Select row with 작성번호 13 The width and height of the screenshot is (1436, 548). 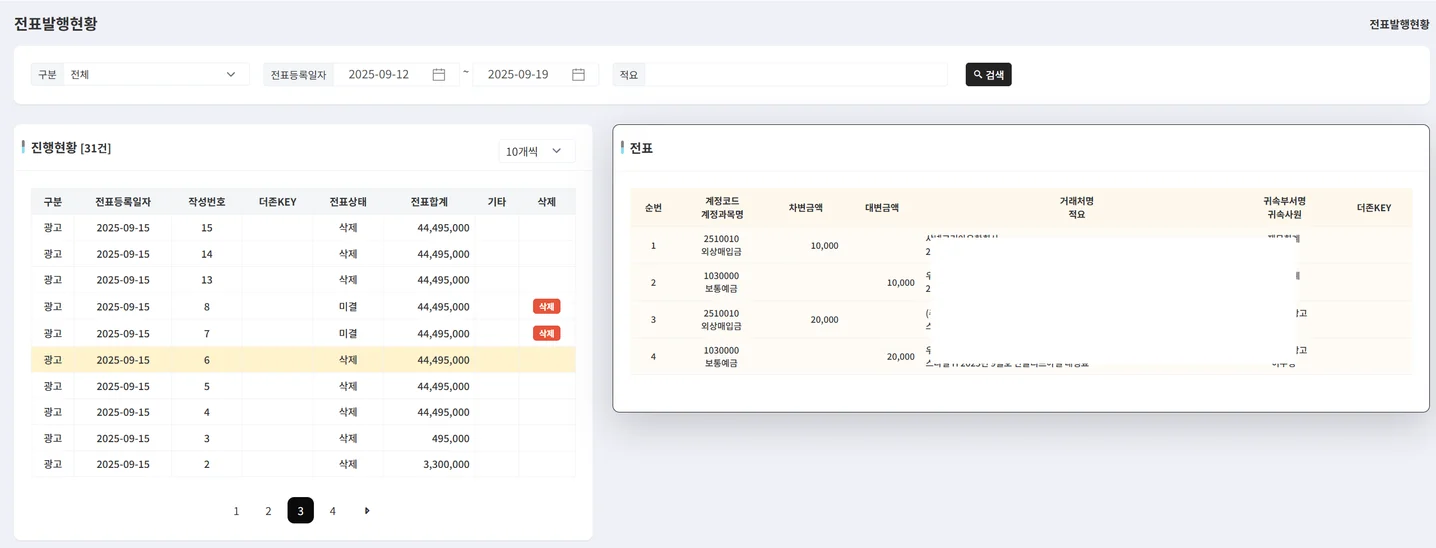coord(303,280)
